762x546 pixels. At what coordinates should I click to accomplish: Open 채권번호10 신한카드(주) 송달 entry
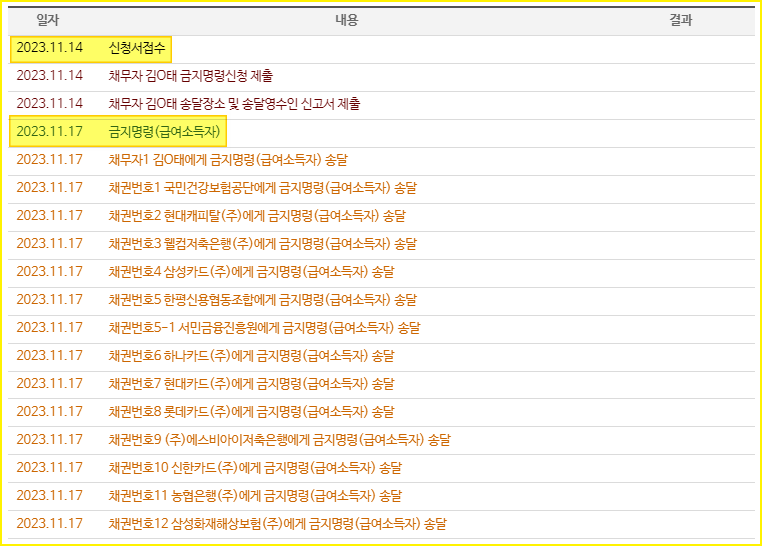(255, 468)
